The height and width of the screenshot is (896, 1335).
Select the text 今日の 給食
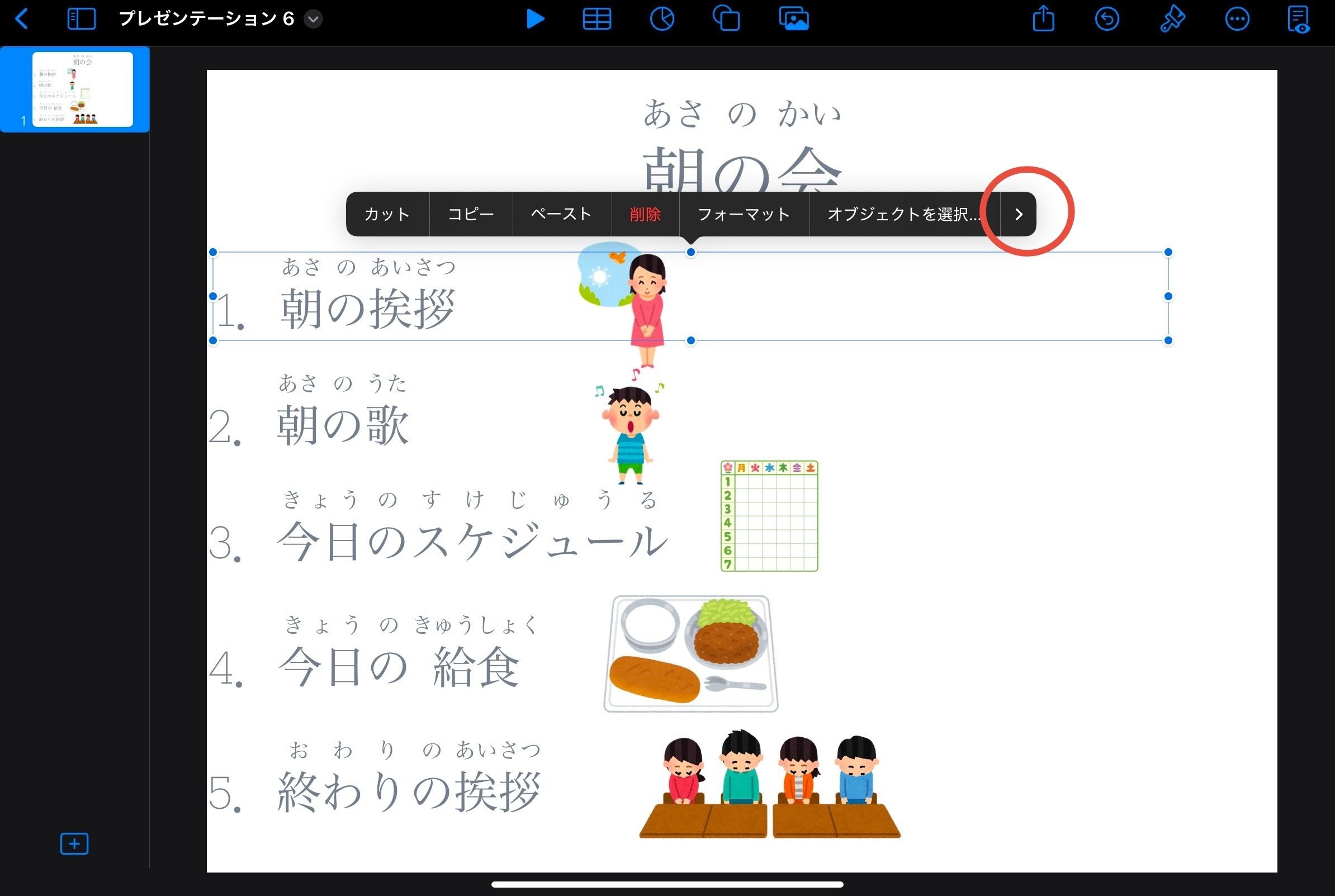point(399,667)
